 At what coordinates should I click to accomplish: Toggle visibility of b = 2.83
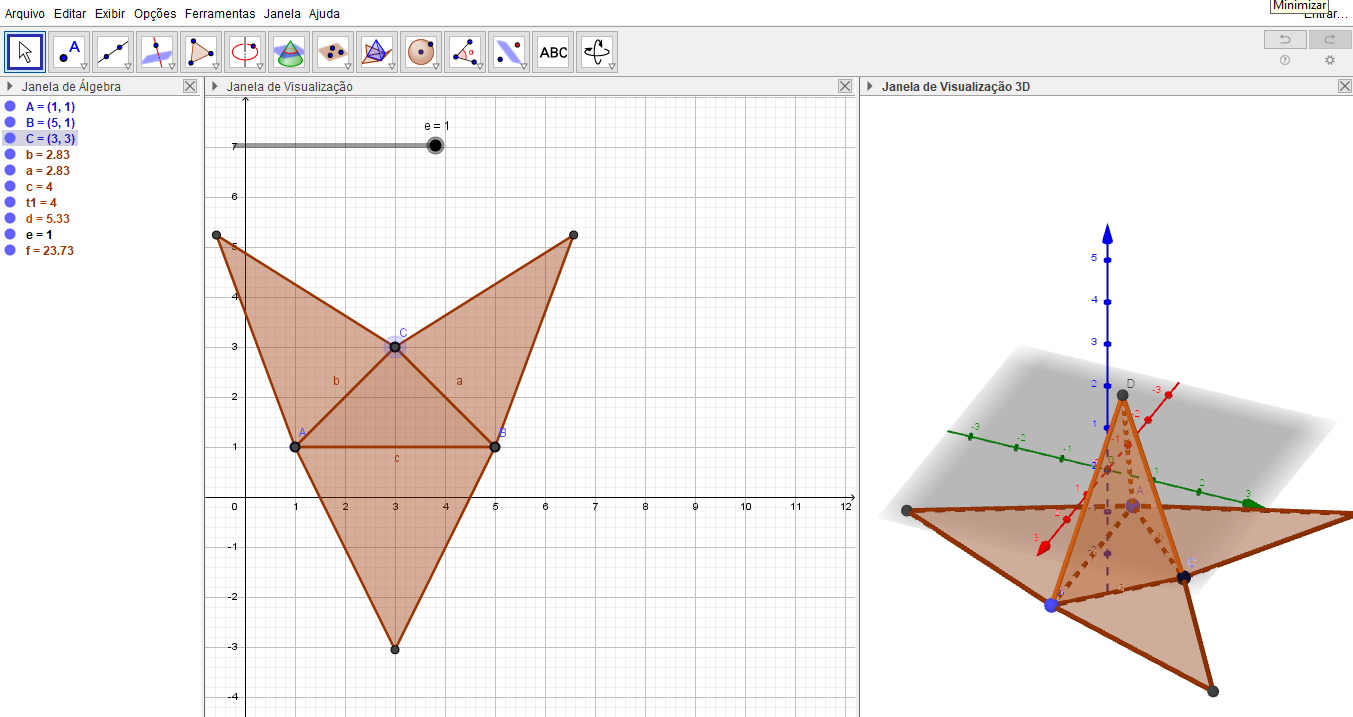10,154
